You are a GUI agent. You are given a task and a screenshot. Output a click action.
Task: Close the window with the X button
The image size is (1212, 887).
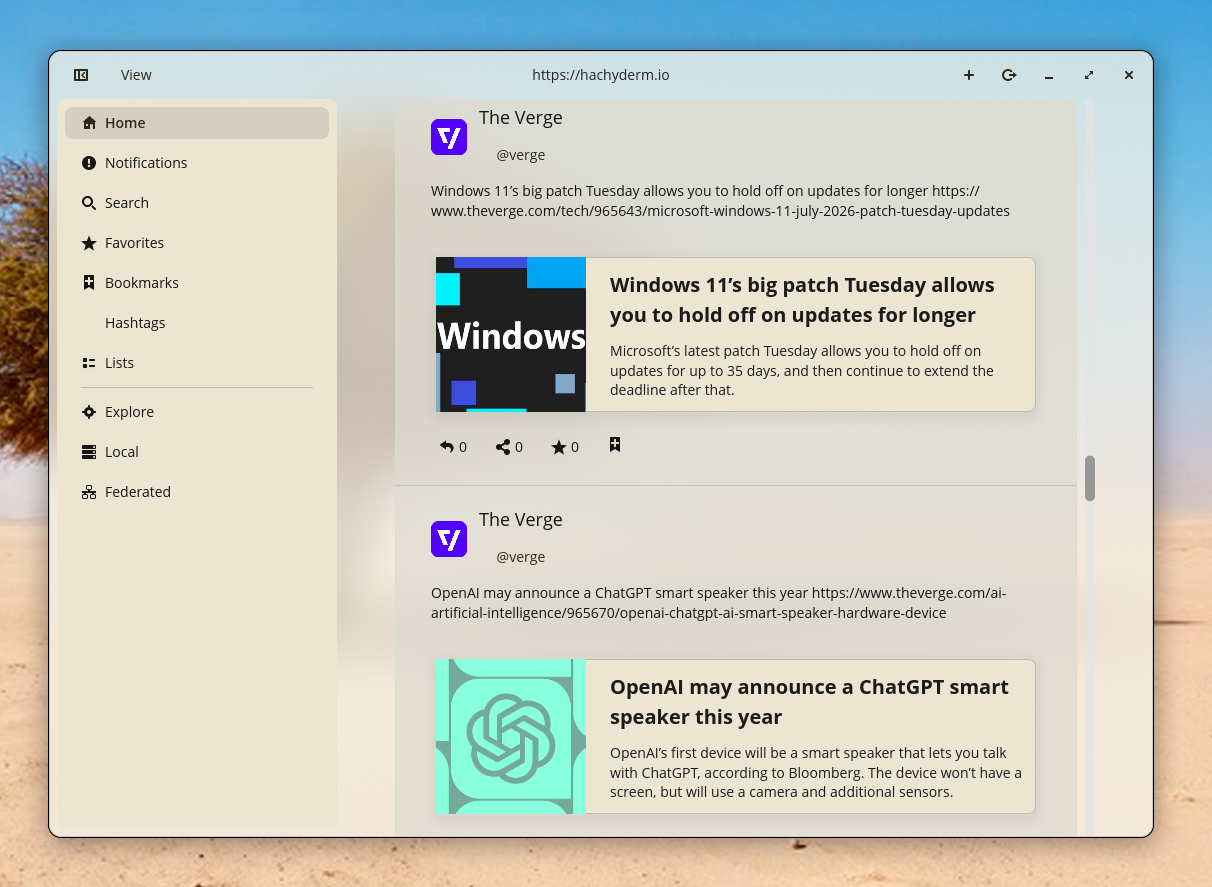pyautogui.click(x=1129, y=75)
